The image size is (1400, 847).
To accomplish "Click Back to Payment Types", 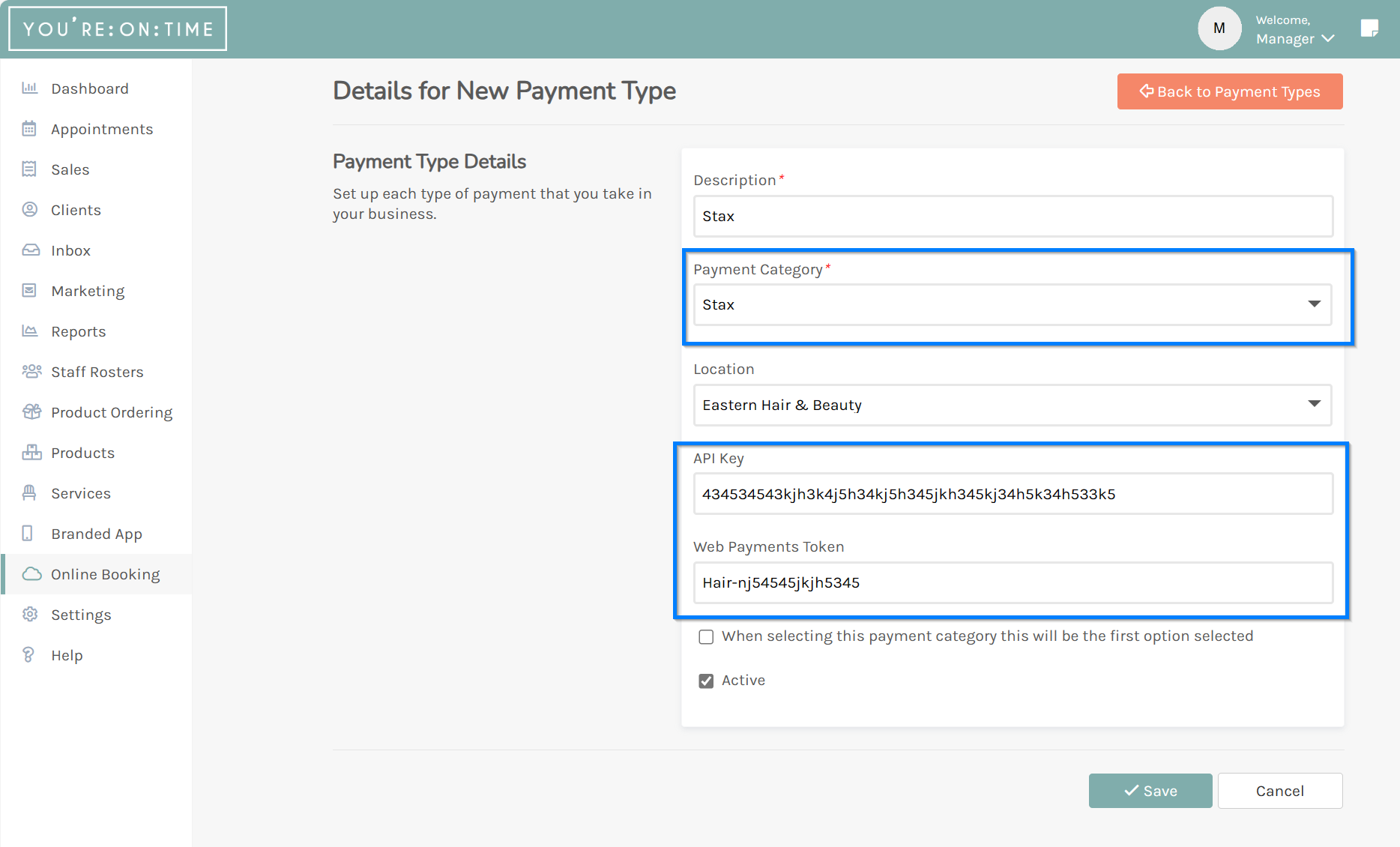I will tap(1229, 91).
